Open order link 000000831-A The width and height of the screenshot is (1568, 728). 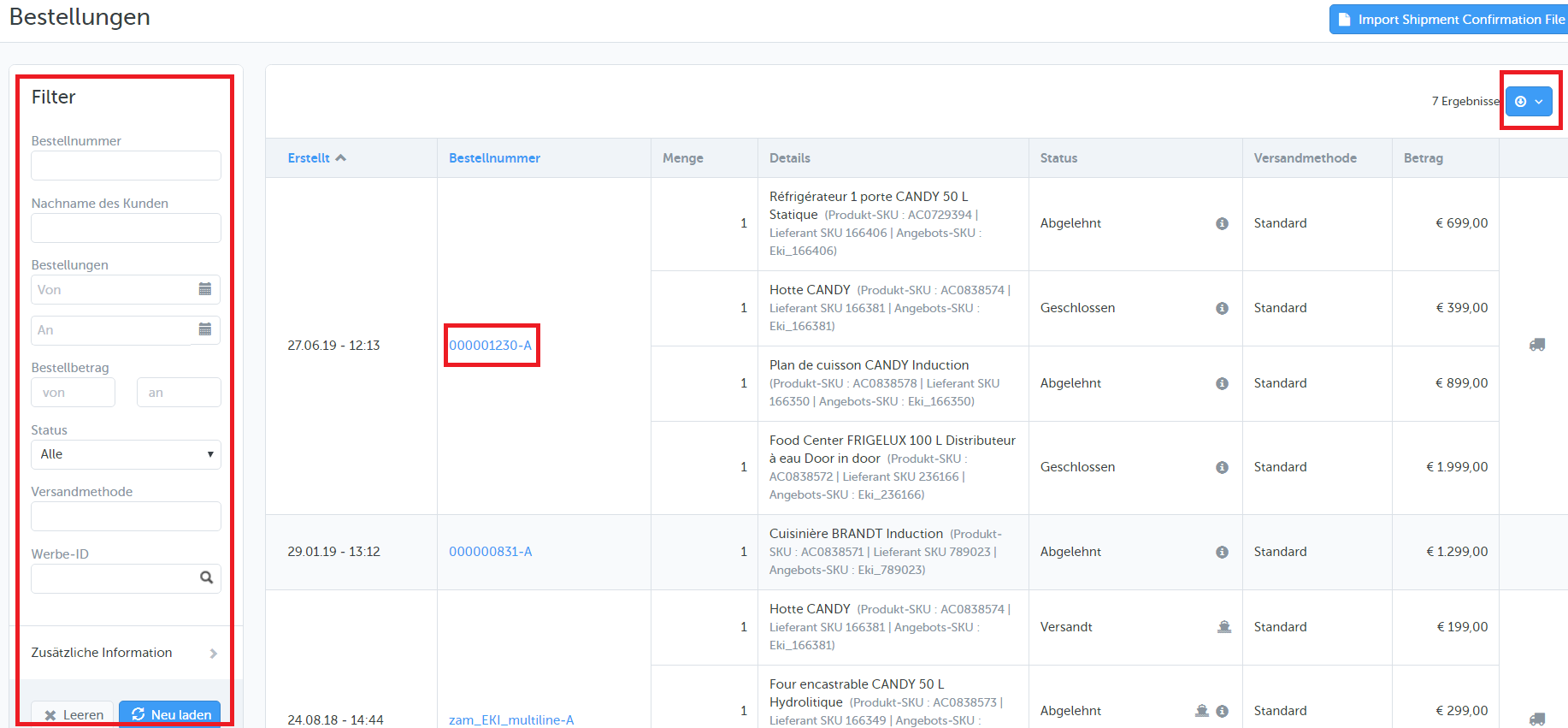tap(491, 552)
